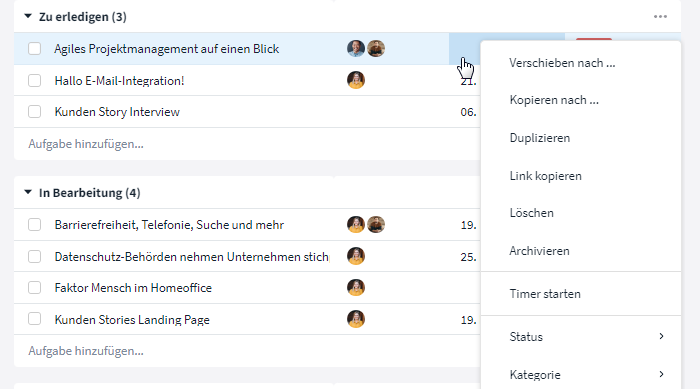700x389 pixels.
Task: Click Aufgabe hinzufügen under Zu erledigen
Action: click(x=86, y=144)
